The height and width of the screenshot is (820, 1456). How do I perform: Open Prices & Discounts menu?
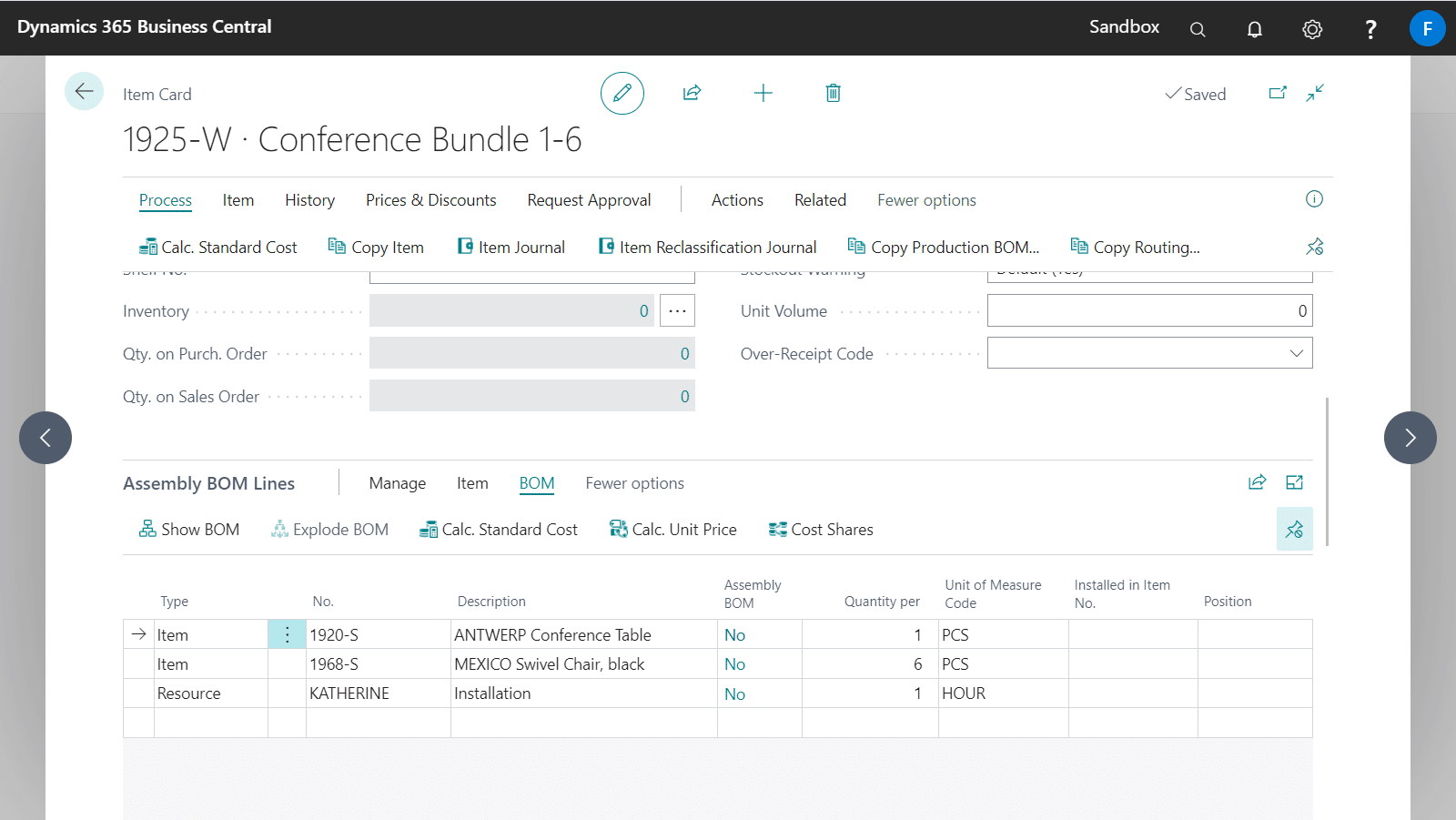tap(431, 200)
